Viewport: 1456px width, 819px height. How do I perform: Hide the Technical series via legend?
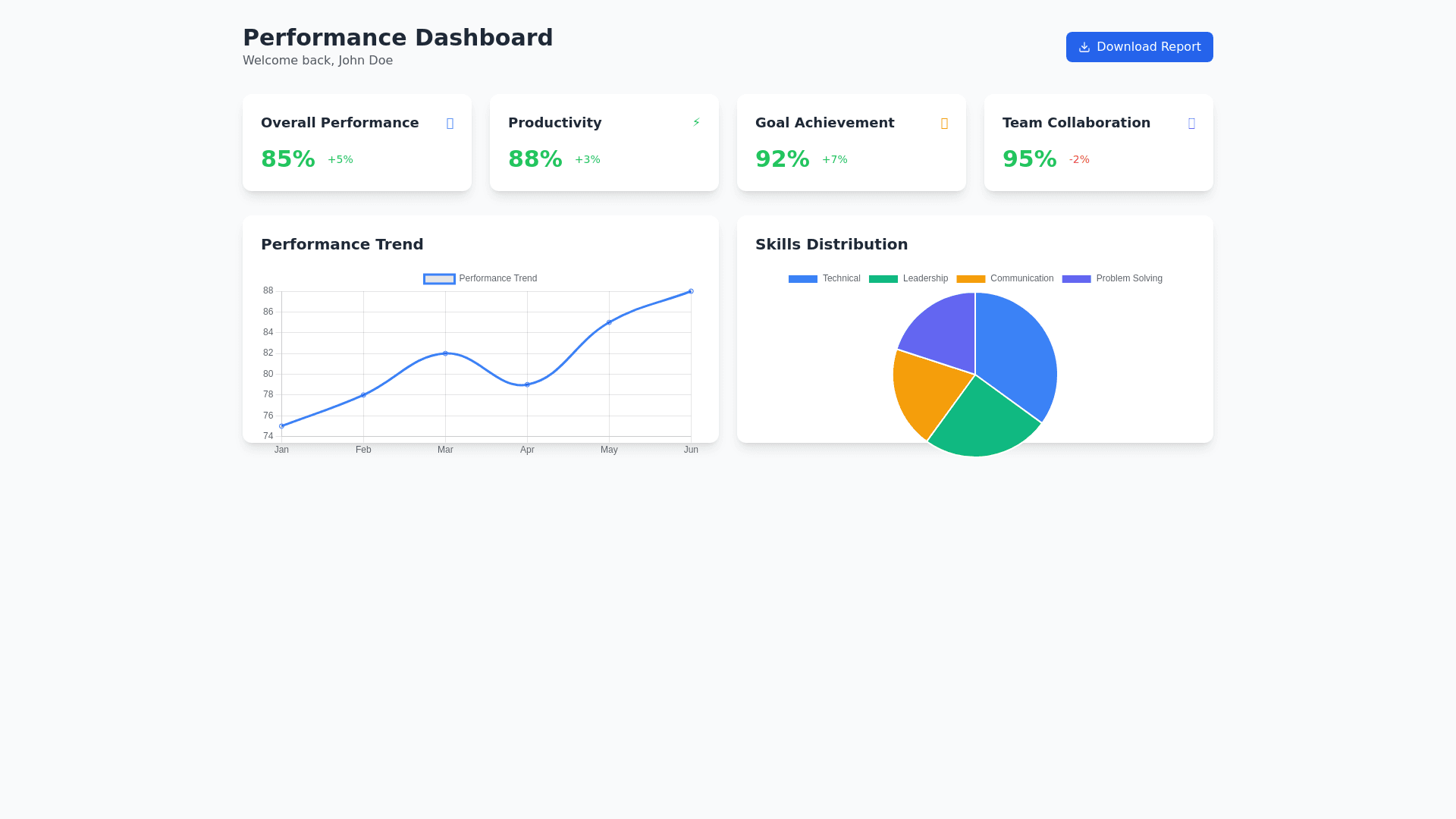(x=824, y=279)
